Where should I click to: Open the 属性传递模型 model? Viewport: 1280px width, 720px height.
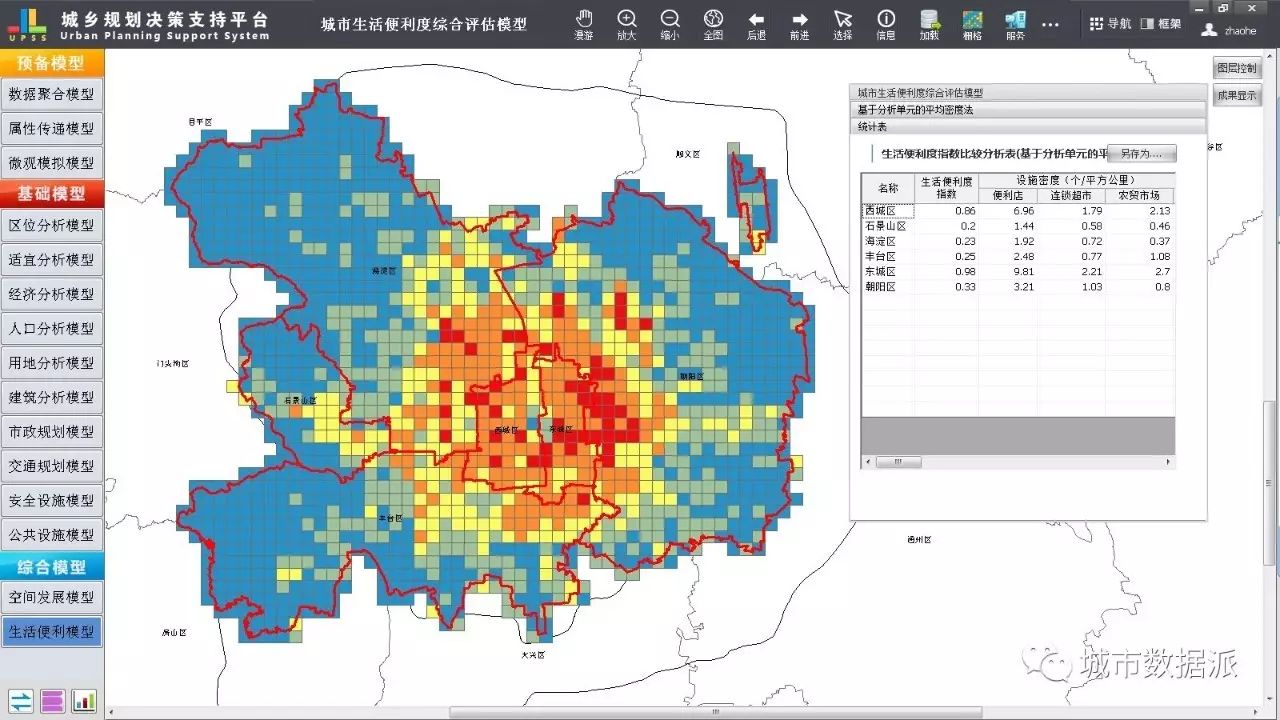[x=52, y=128]
